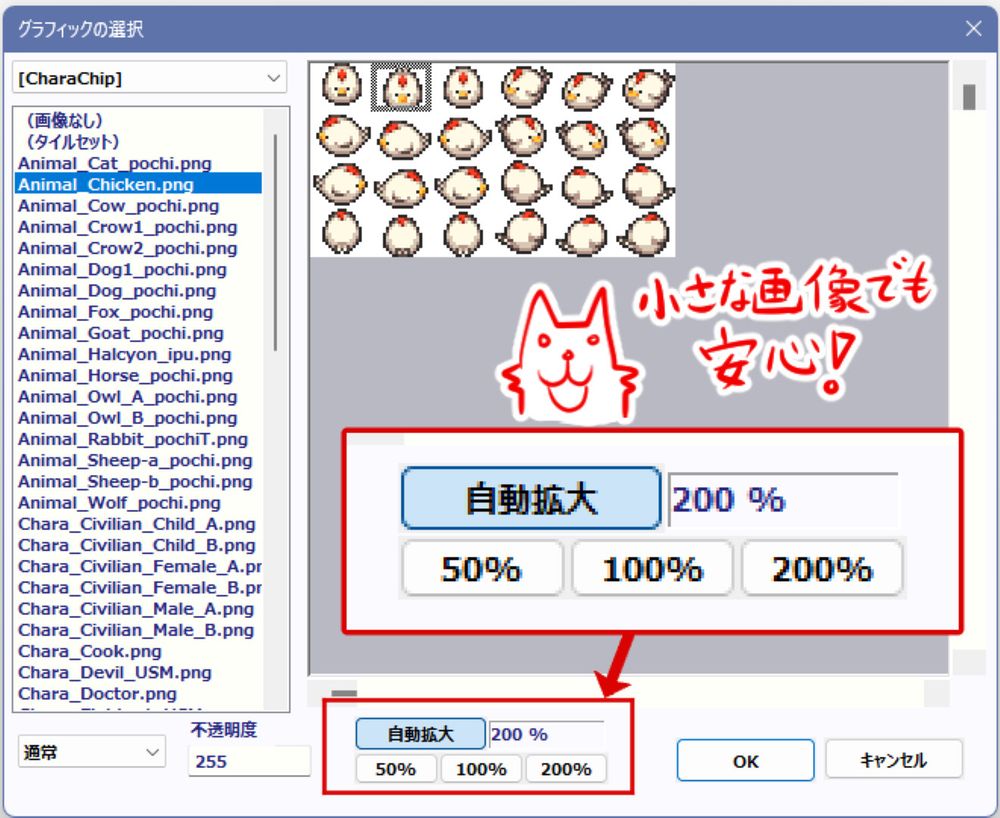
Task: Select Chara_Civilian_Child_B.png
Action: 138,545
